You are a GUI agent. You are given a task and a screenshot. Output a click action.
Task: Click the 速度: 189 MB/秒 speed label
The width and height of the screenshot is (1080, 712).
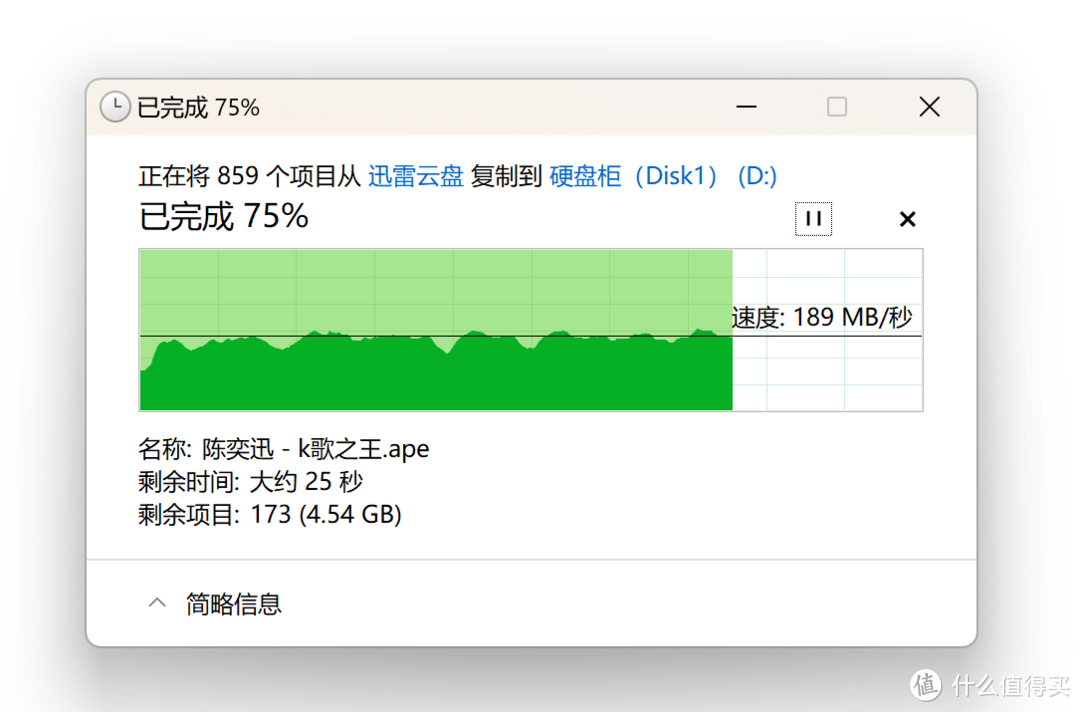(x=821, y=318)
